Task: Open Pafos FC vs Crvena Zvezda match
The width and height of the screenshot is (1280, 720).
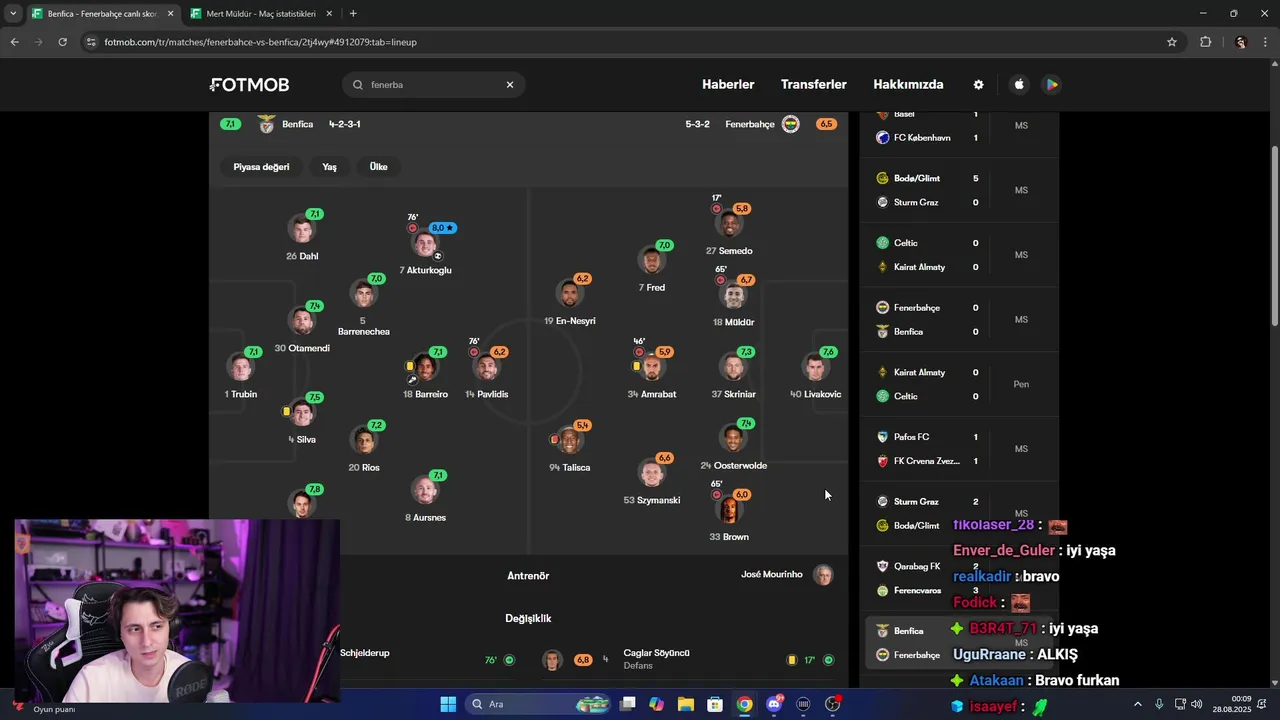Action: point(960,449)
